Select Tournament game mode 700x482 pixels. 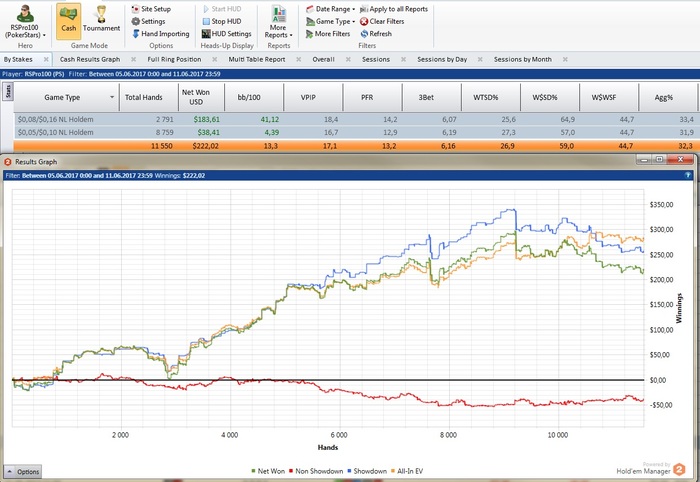coord(101,21)
